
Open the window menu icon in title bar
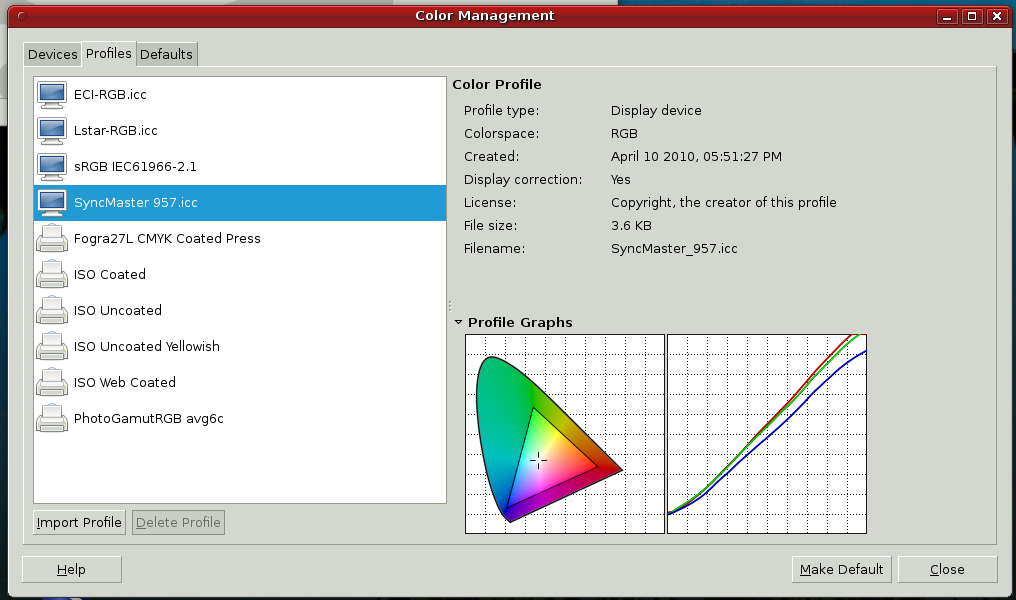[x=21, y=16]
